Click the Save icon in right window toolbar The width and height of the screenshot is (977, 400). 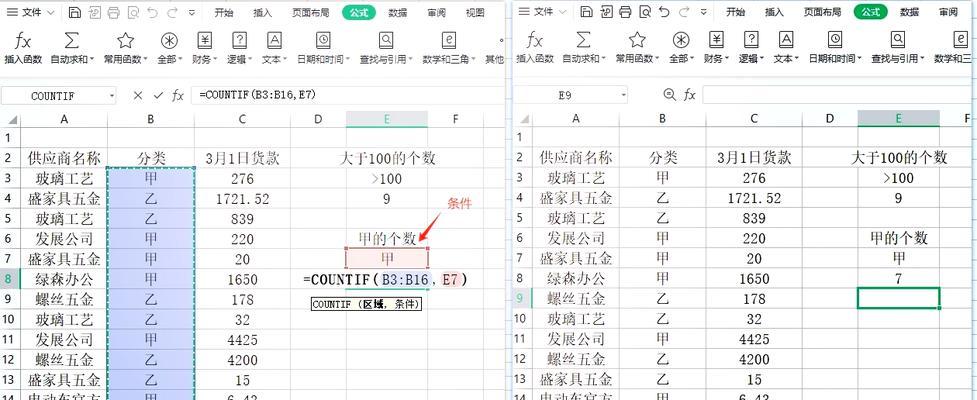[x=586, y=12]
